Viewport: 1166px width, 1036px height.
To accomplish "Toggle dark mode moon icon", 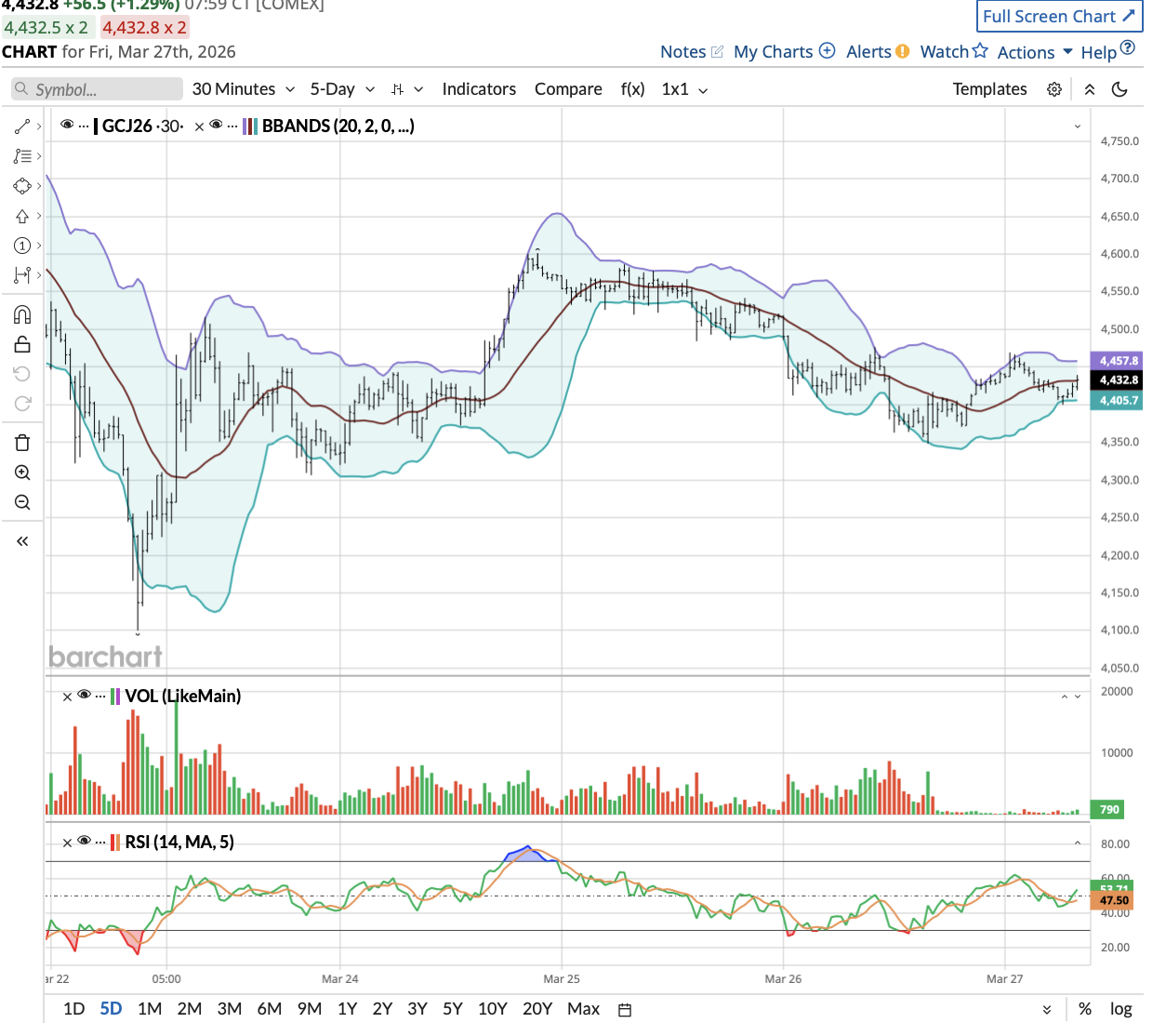I will (1120, 89).
